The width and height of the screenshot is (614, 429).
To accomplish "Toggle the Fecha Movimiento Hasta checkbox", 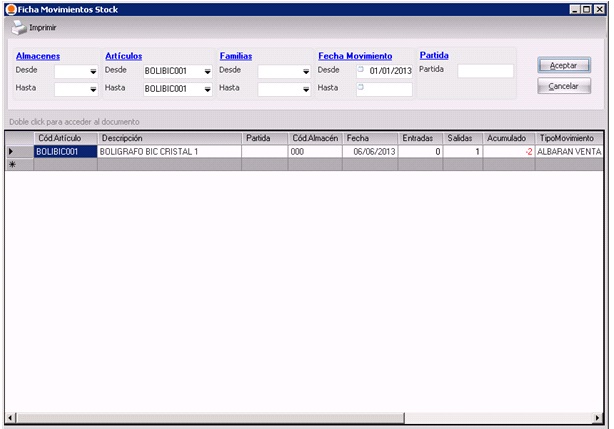I will click(360, 89).
